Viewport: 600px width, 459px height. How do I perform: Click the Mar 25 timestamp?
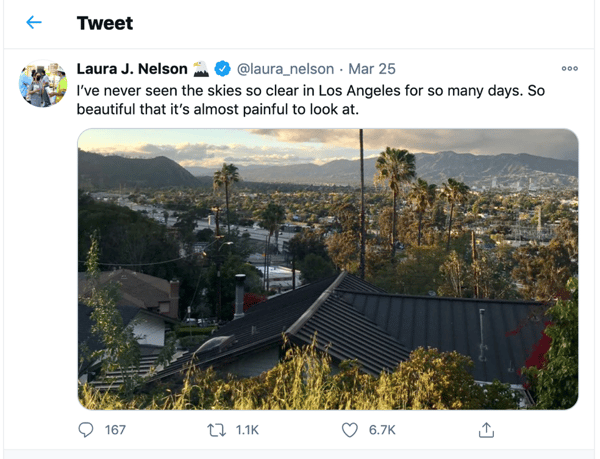[372, 69]
